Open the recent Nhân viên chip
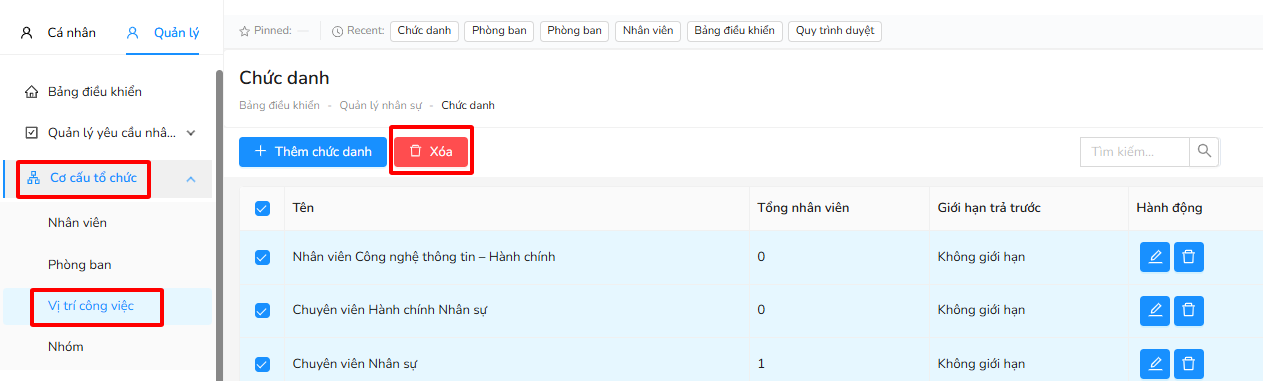 click(x=648, y=31)
